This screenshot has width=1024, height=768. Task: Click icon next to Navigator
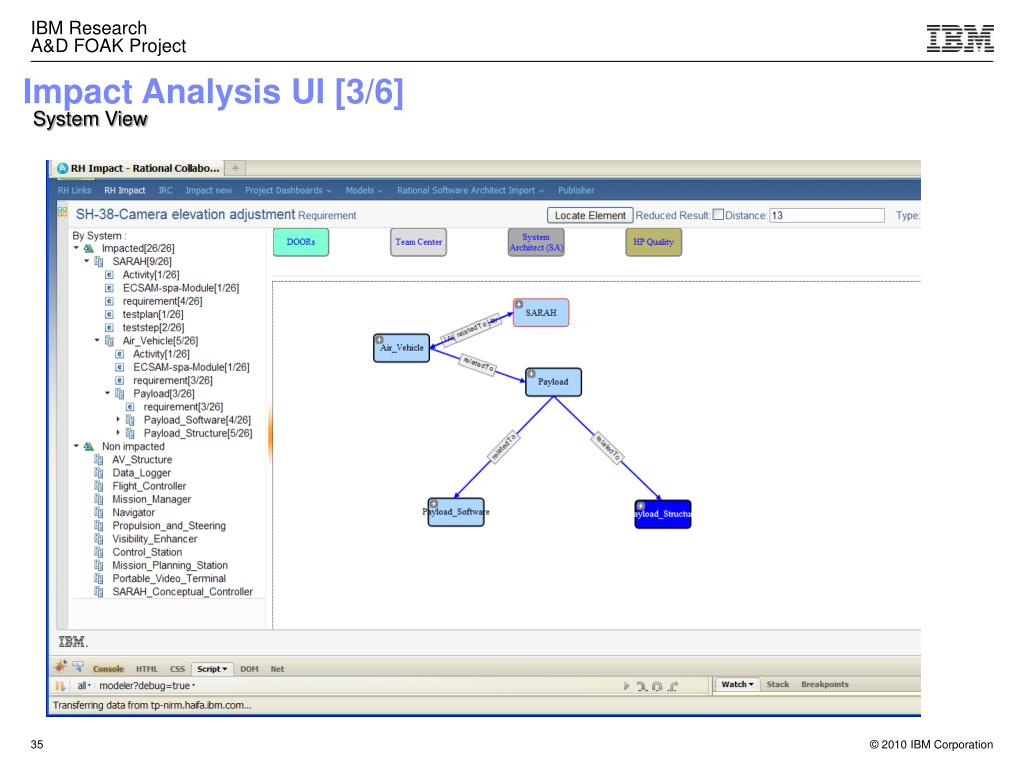coord(99,513)
